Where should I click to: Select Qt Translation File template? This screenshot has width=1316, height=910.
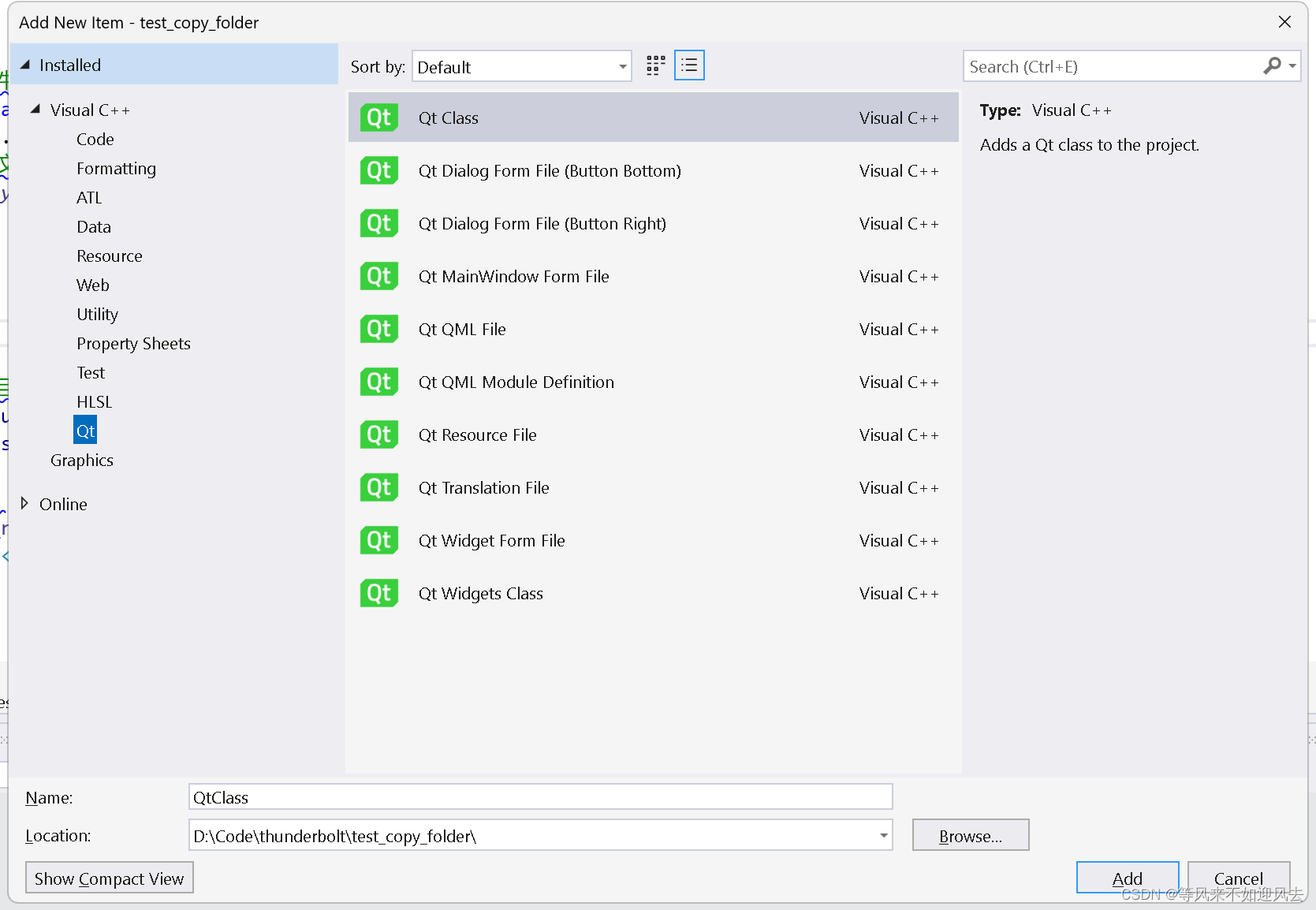(484, 487)
